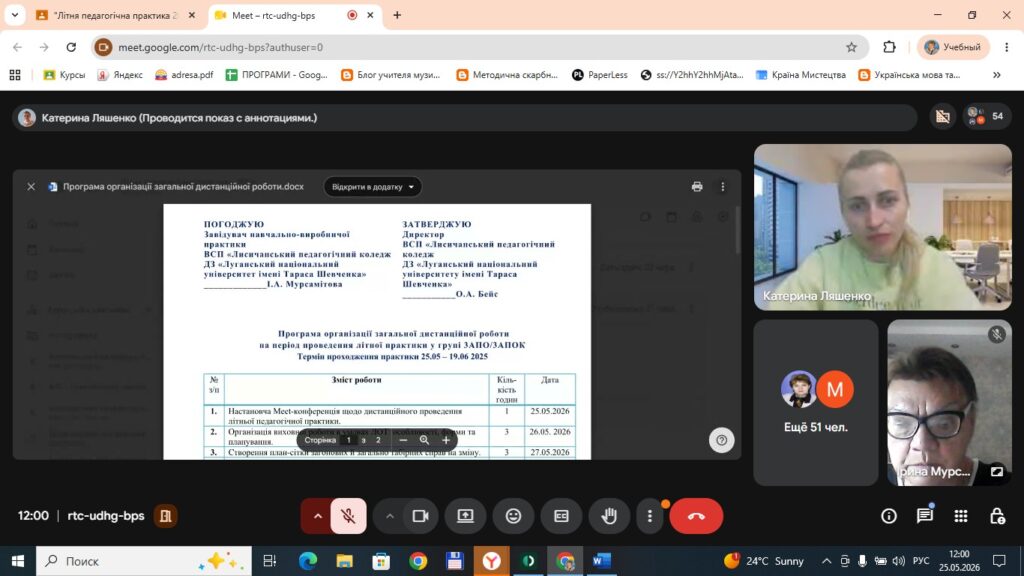Open document preview three-dot menu
The image size is (1024, 576).
pyautogui.click(x=722, y=187)
